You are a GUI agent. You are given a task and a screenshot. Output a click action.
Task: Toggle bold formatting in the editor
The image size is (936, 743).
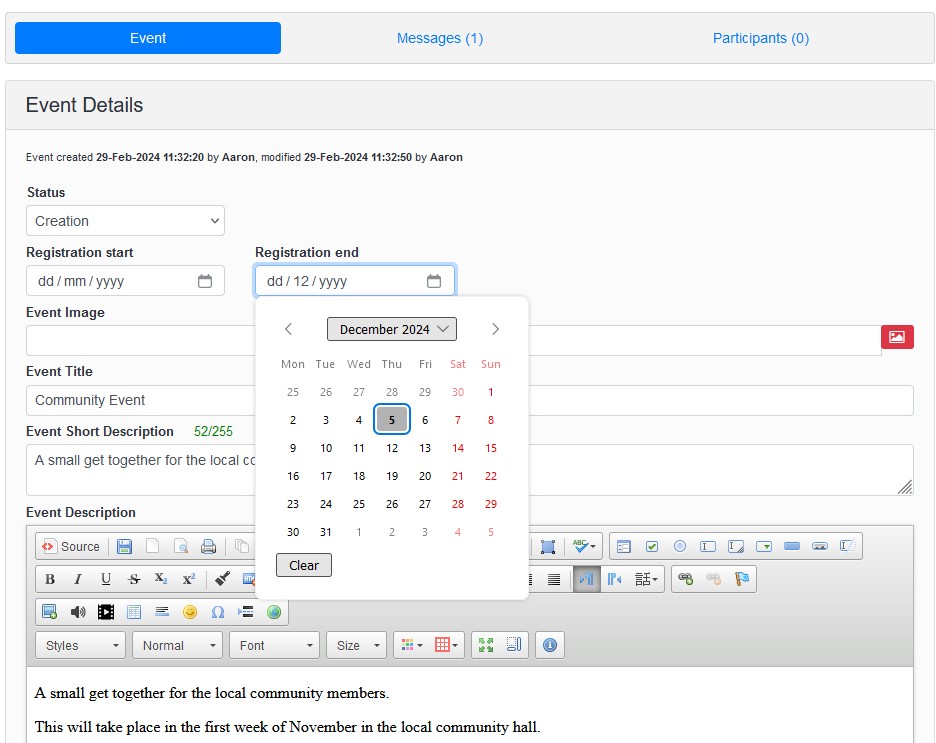pos(50,579)
